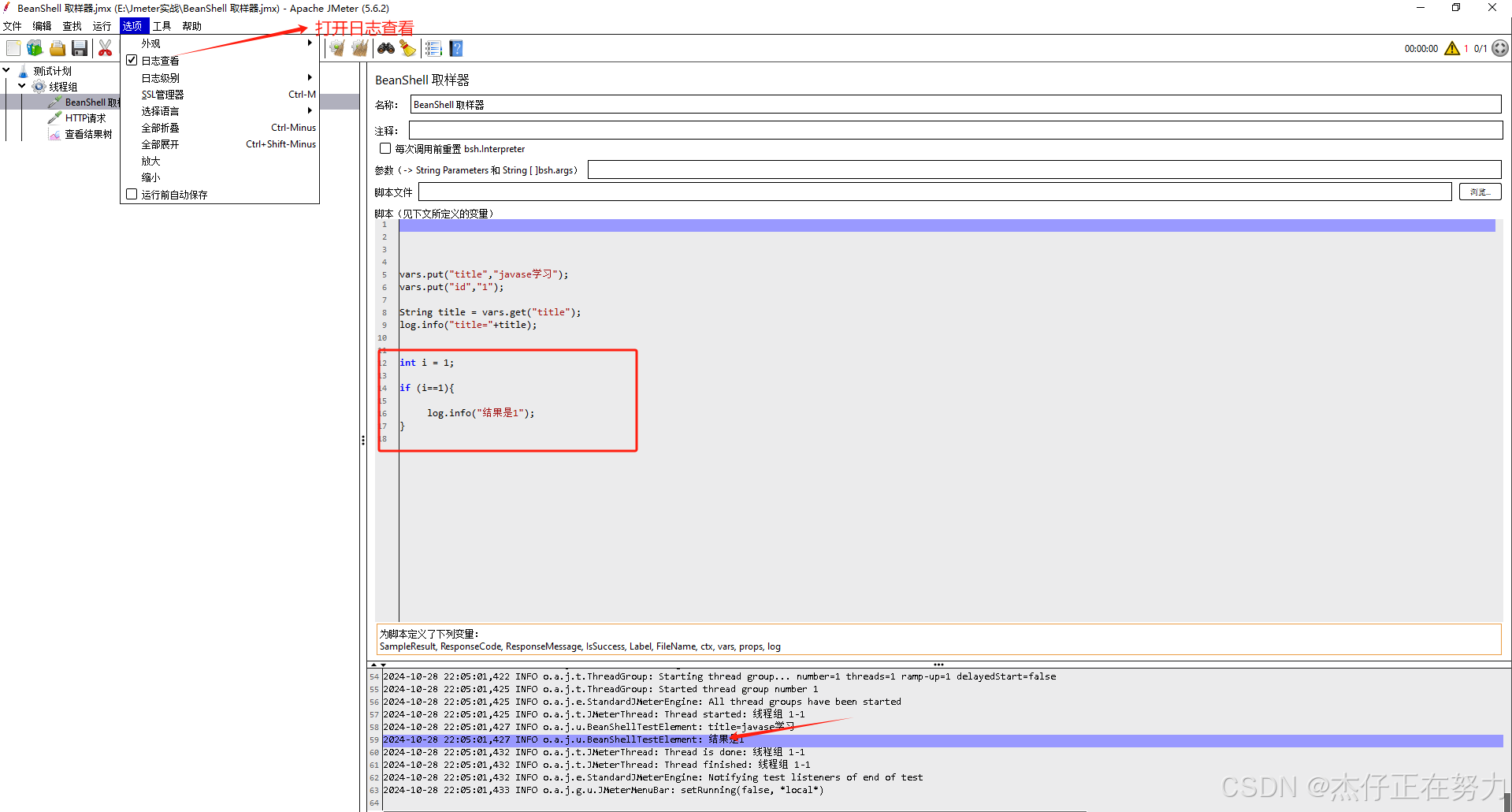Click the 浏览 browse button for script file
This screenshot has height=812, width=1512.
click(x=1480, y=192)
